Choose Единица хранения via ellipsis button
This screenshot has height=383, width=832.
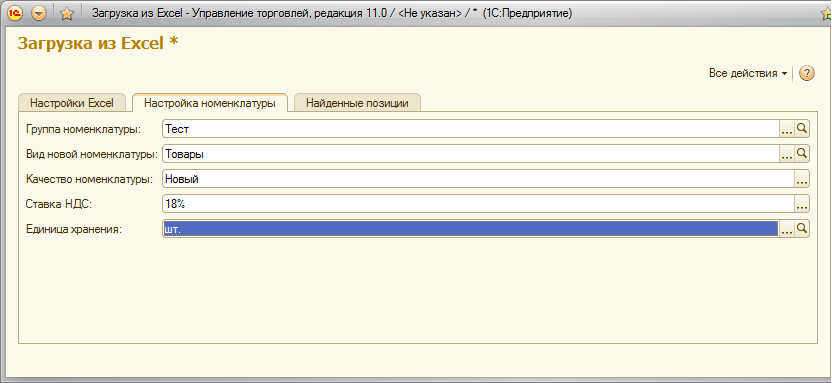point(786,229)
